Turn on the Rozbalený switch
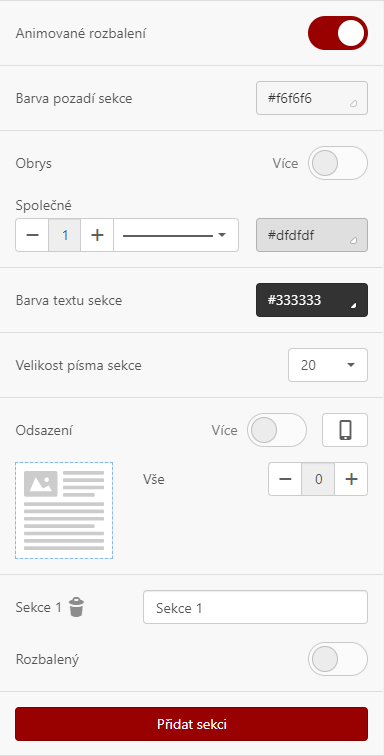The height and width of the screenshot is (756, 384). 338,659
